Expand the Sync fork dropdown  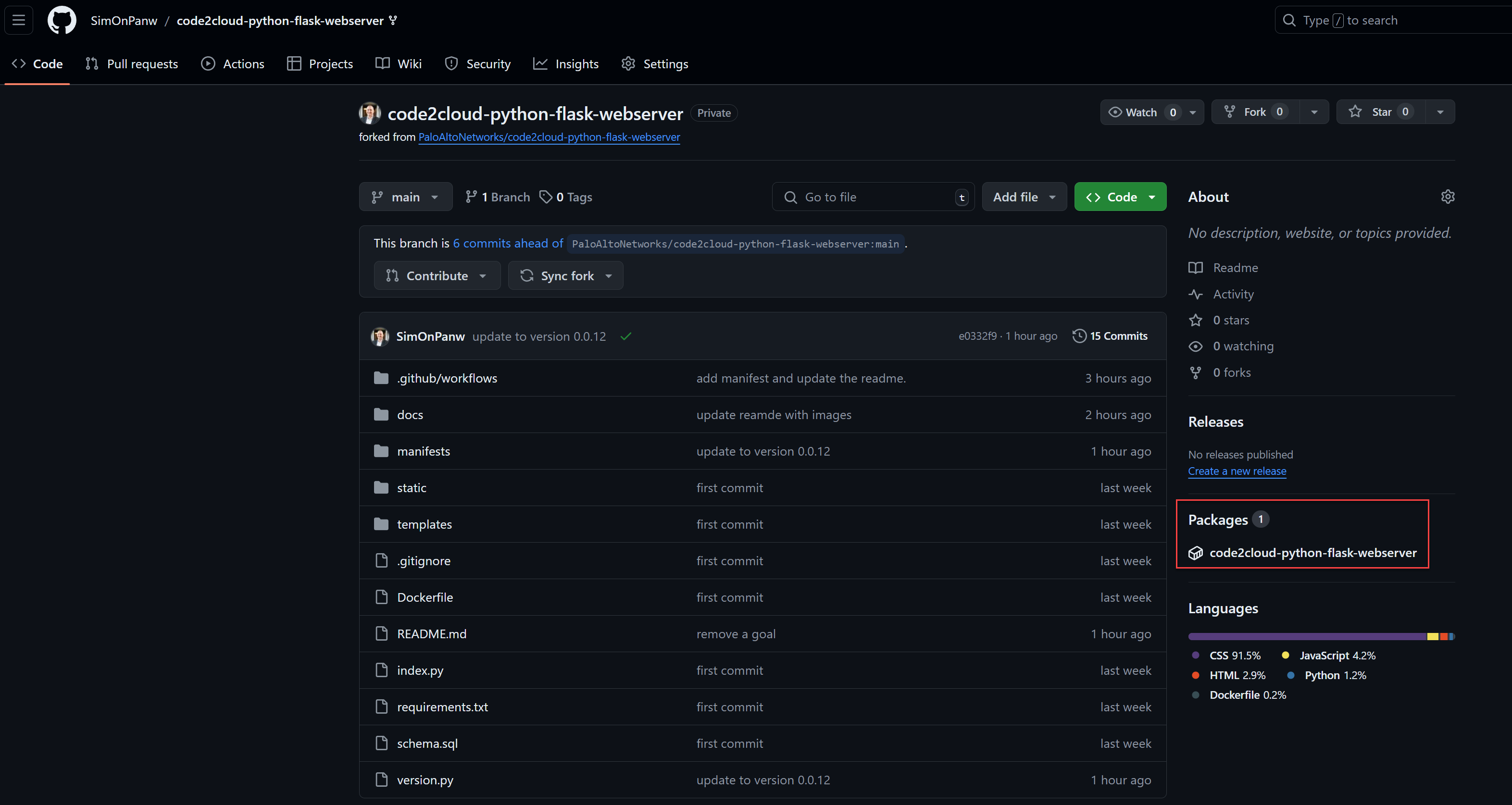click(565, 275)
